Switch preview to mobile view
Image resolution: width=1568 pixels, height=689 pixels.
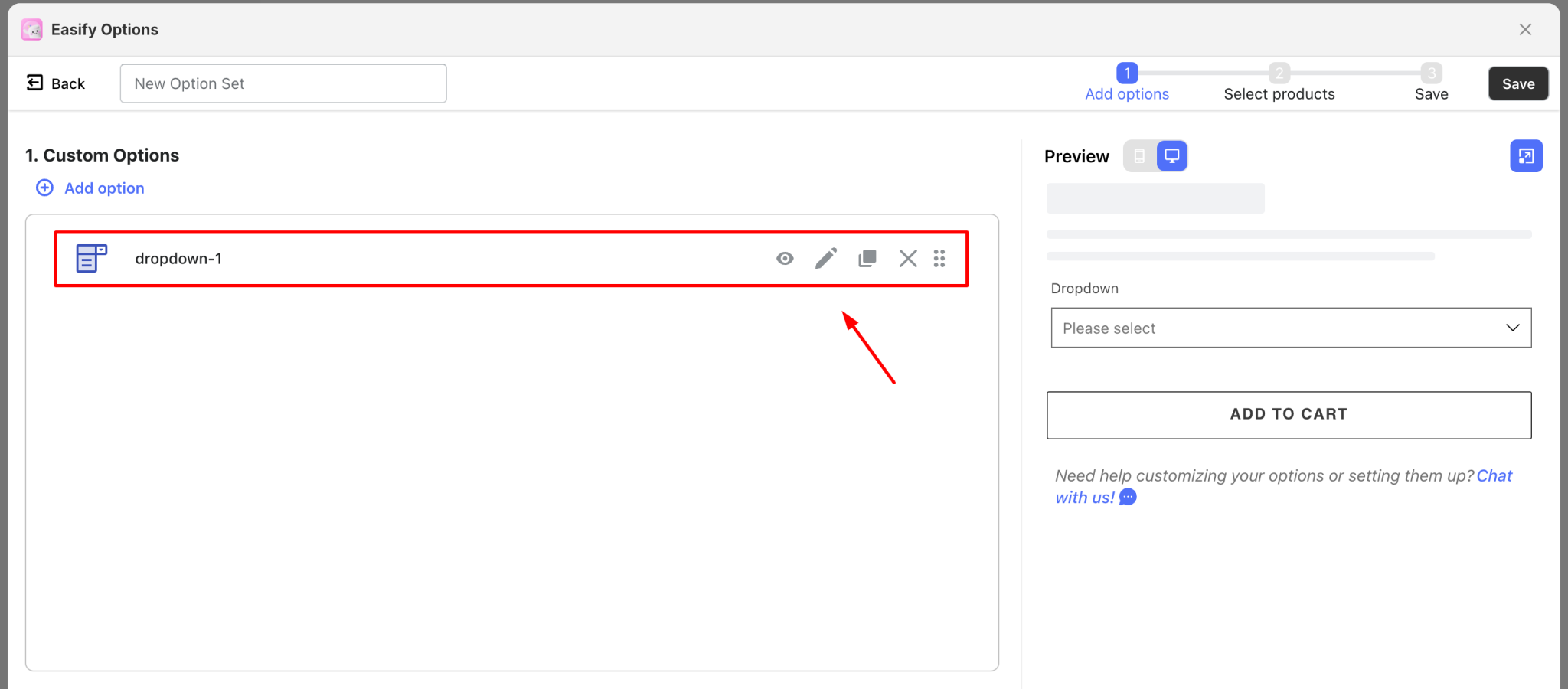1139,155
